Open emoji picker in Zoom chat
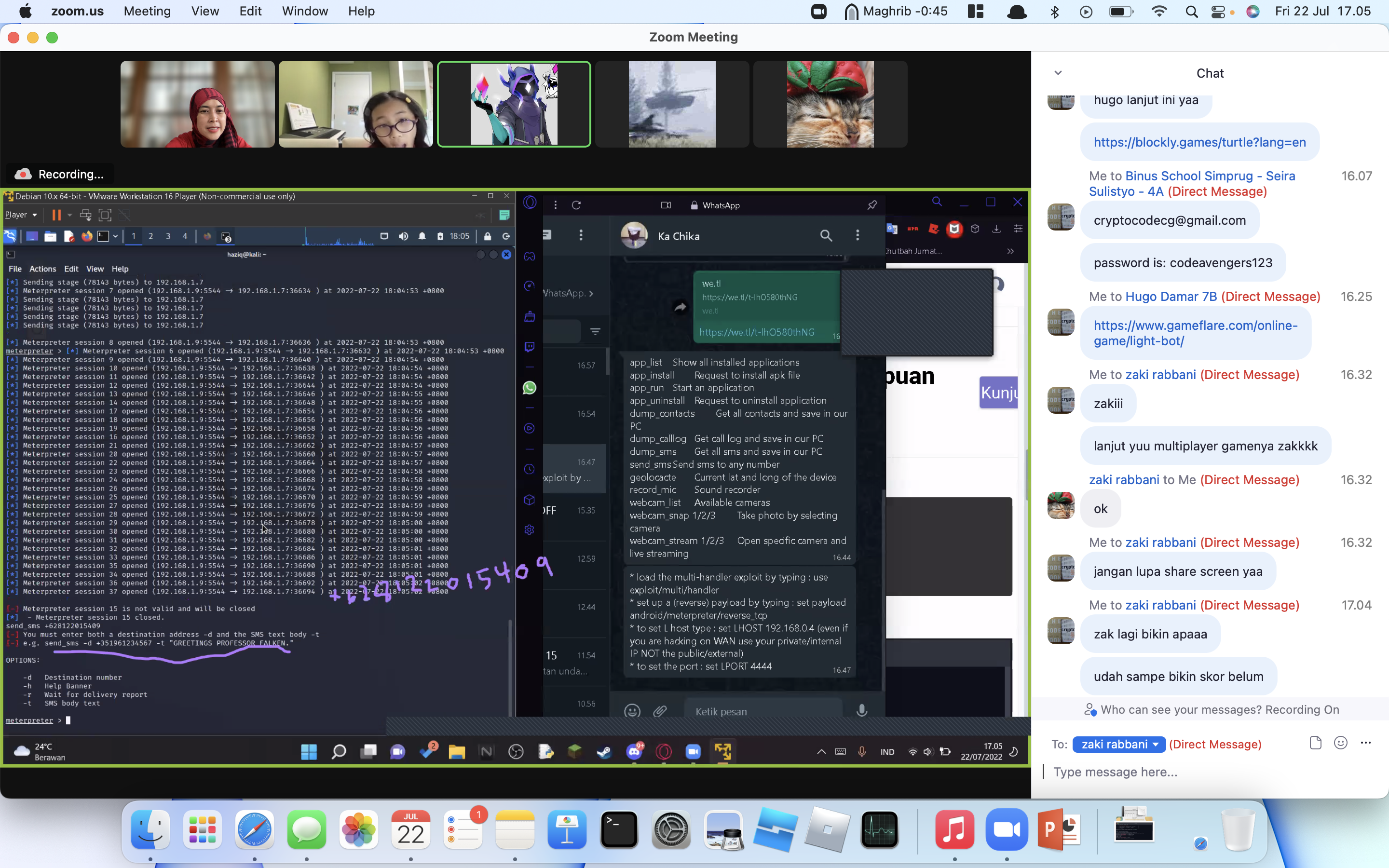The width and height of the screenshot is (1389, 868). pyautogui.click(x=1341, y=743)
